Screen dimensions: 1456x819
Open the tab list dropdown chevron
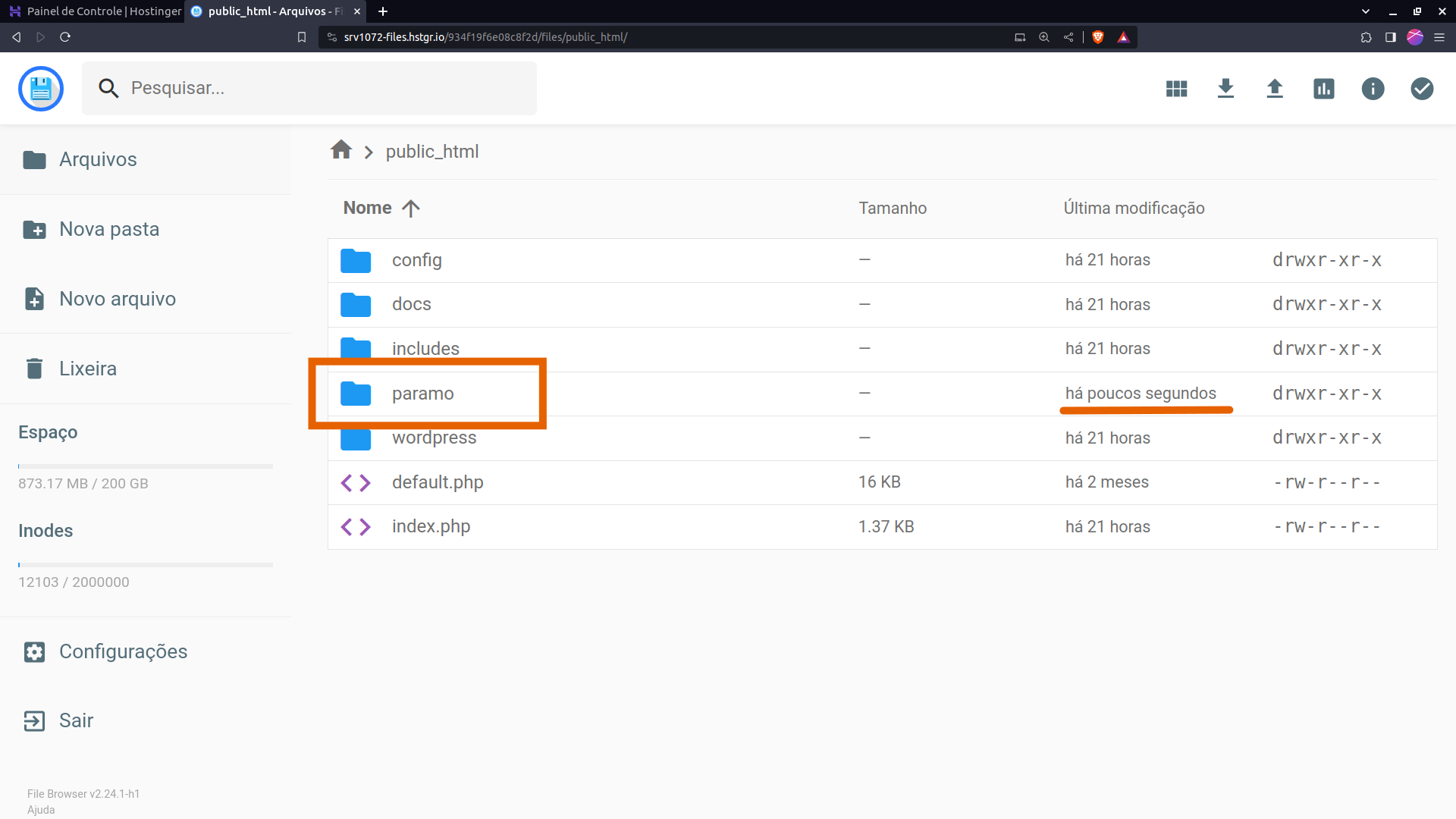point(1366,11)
